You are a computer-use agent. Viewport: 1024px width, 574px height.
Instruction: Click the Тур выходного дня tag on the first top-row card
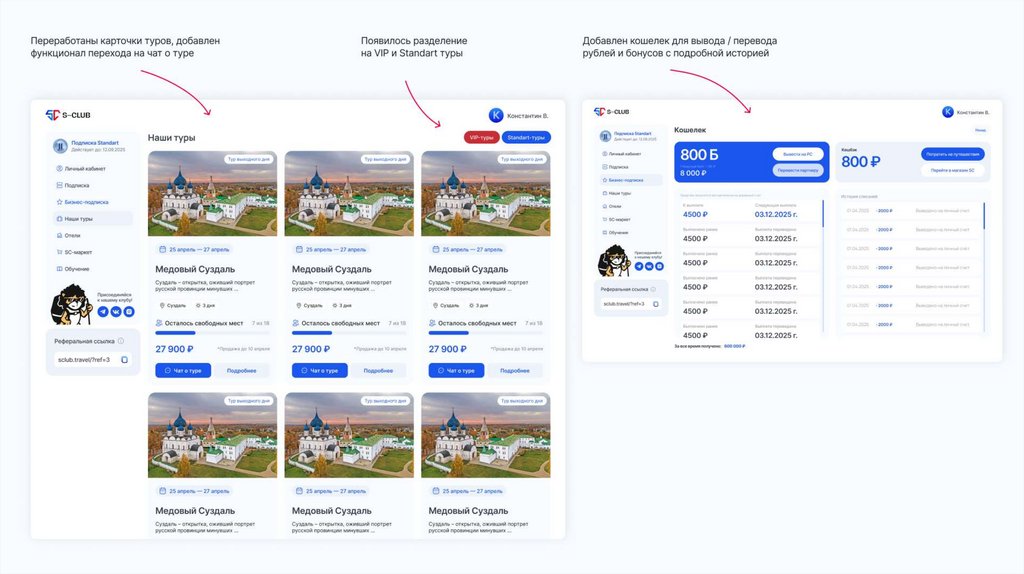[x=248, y=159]
